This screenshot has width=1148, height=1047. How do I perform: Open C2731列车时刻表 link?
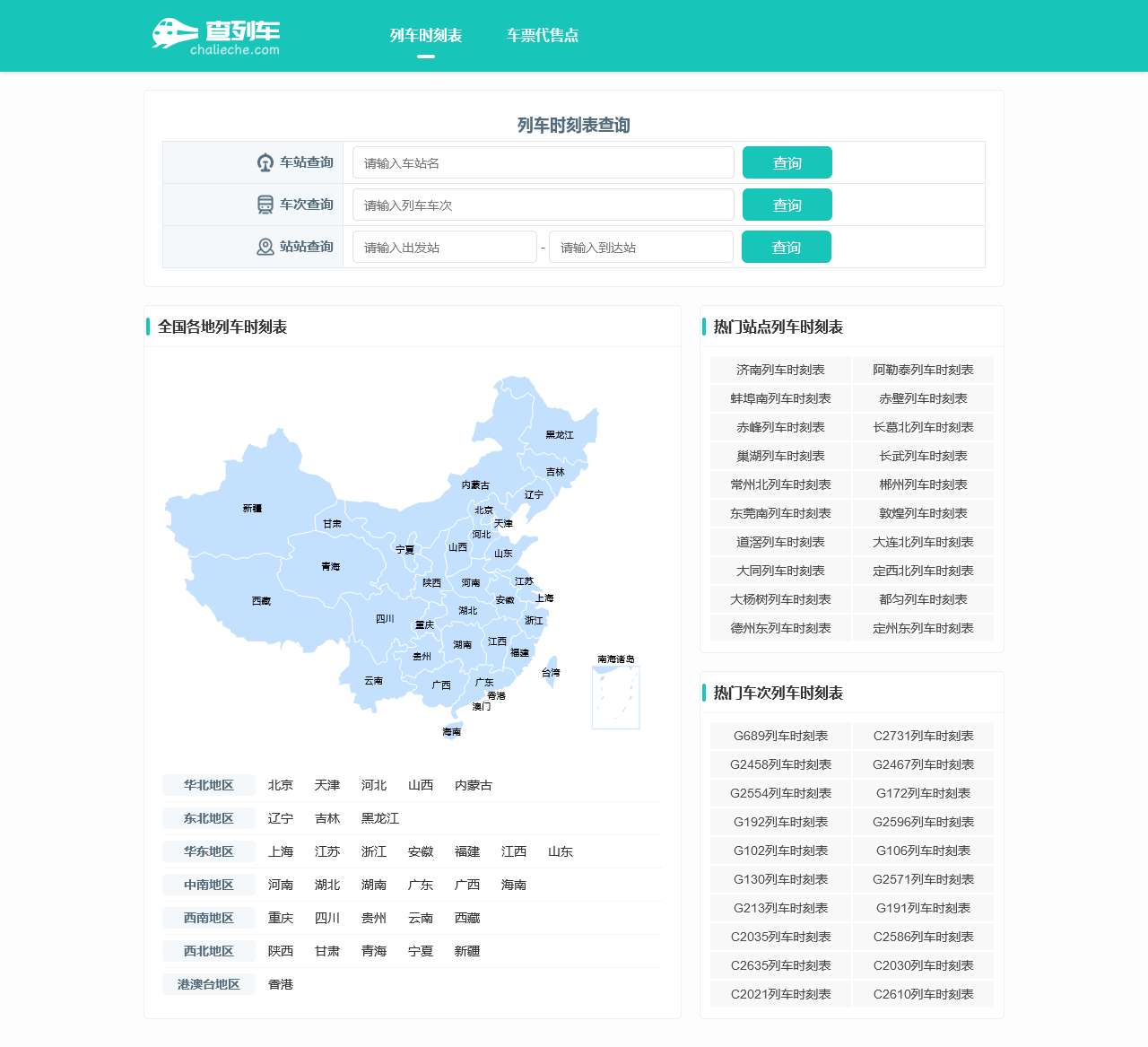click(x=923, y=736)
